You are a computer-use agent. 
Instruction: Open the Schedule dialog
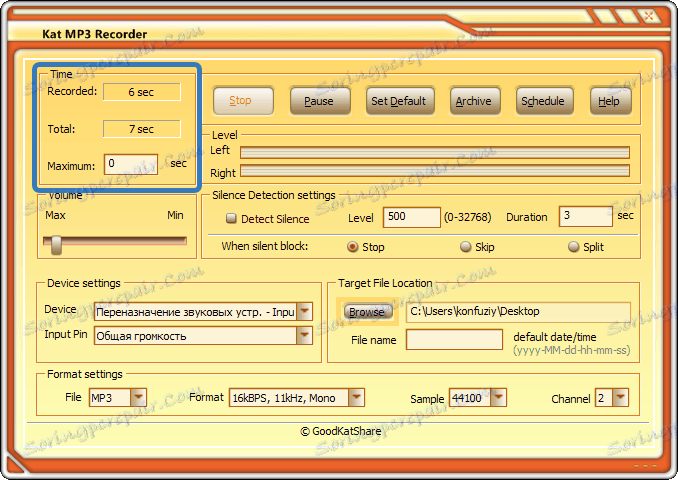(544, 101)
